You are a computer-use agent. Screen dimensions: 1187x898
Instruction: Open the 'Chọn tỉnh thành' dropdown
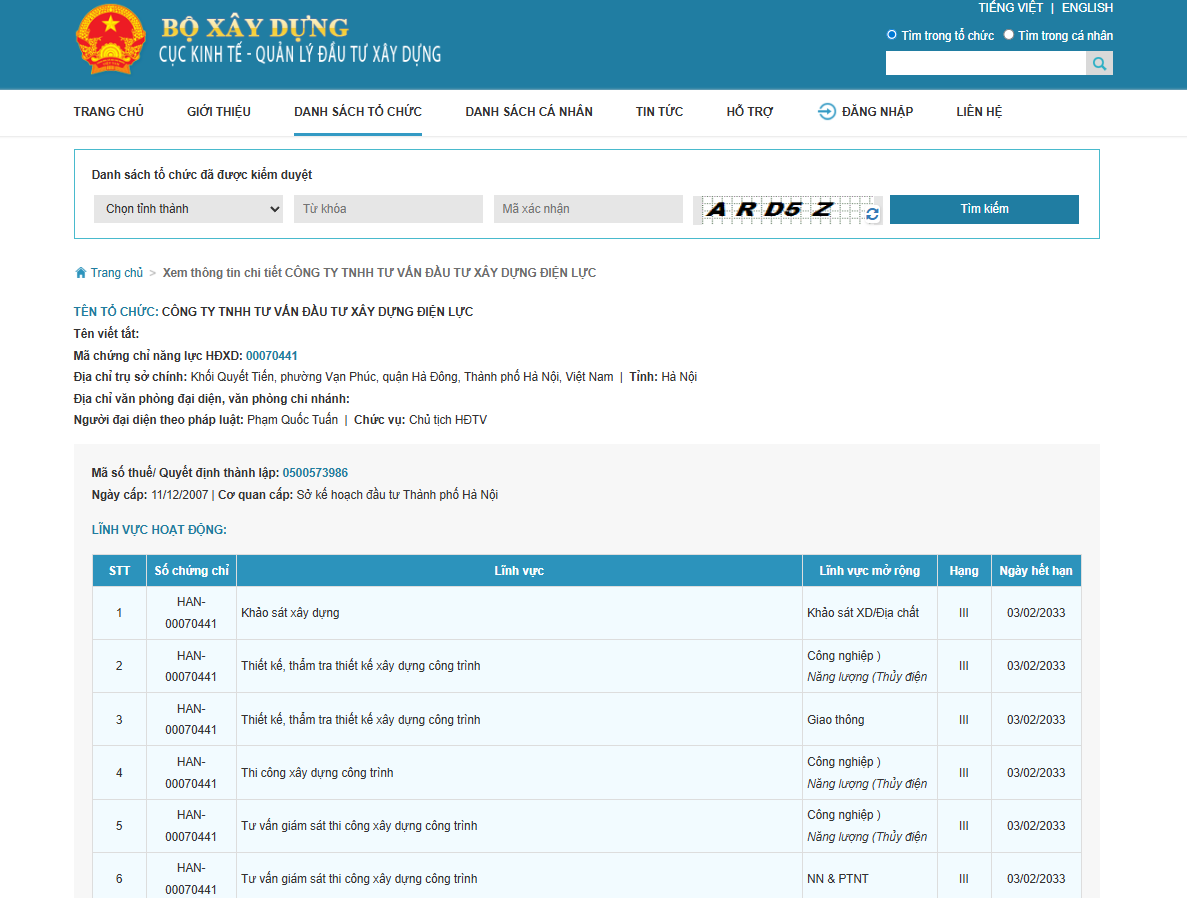pyautogui.click(x=189, y=209)
